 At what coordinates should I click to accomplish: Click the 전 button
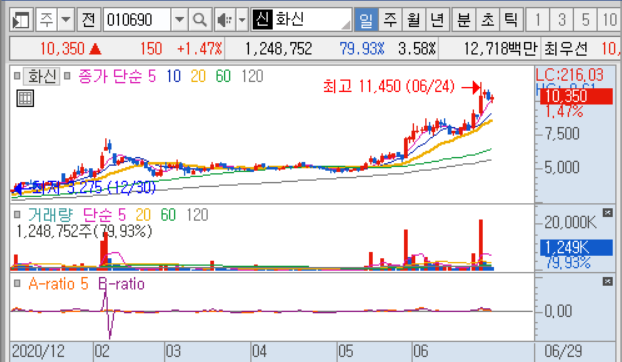(88, 19)
